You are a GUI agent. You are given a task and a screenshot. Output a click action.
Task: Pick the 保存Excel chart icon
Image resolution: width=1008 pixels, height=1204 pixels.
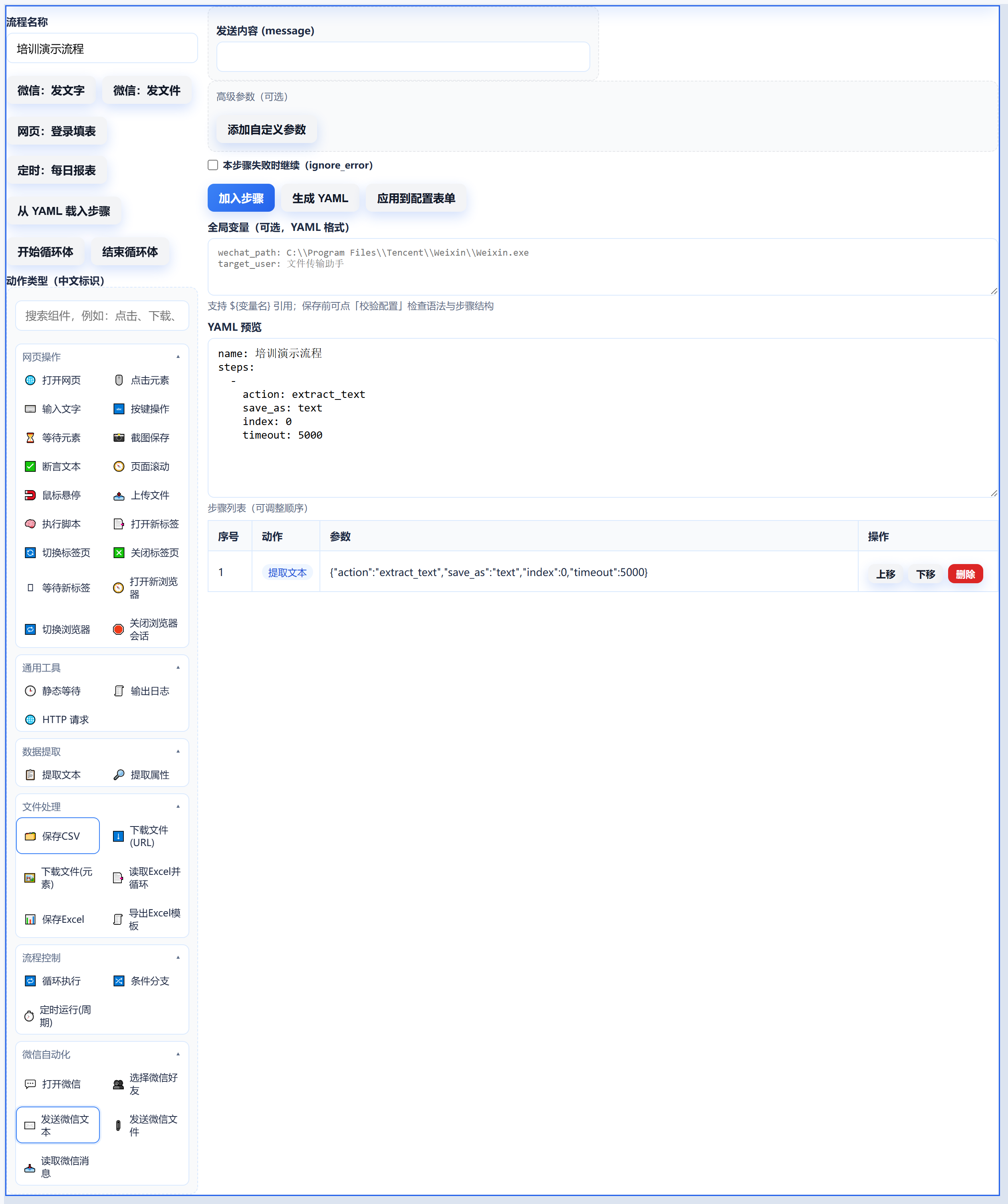click(x=30, y=919)
